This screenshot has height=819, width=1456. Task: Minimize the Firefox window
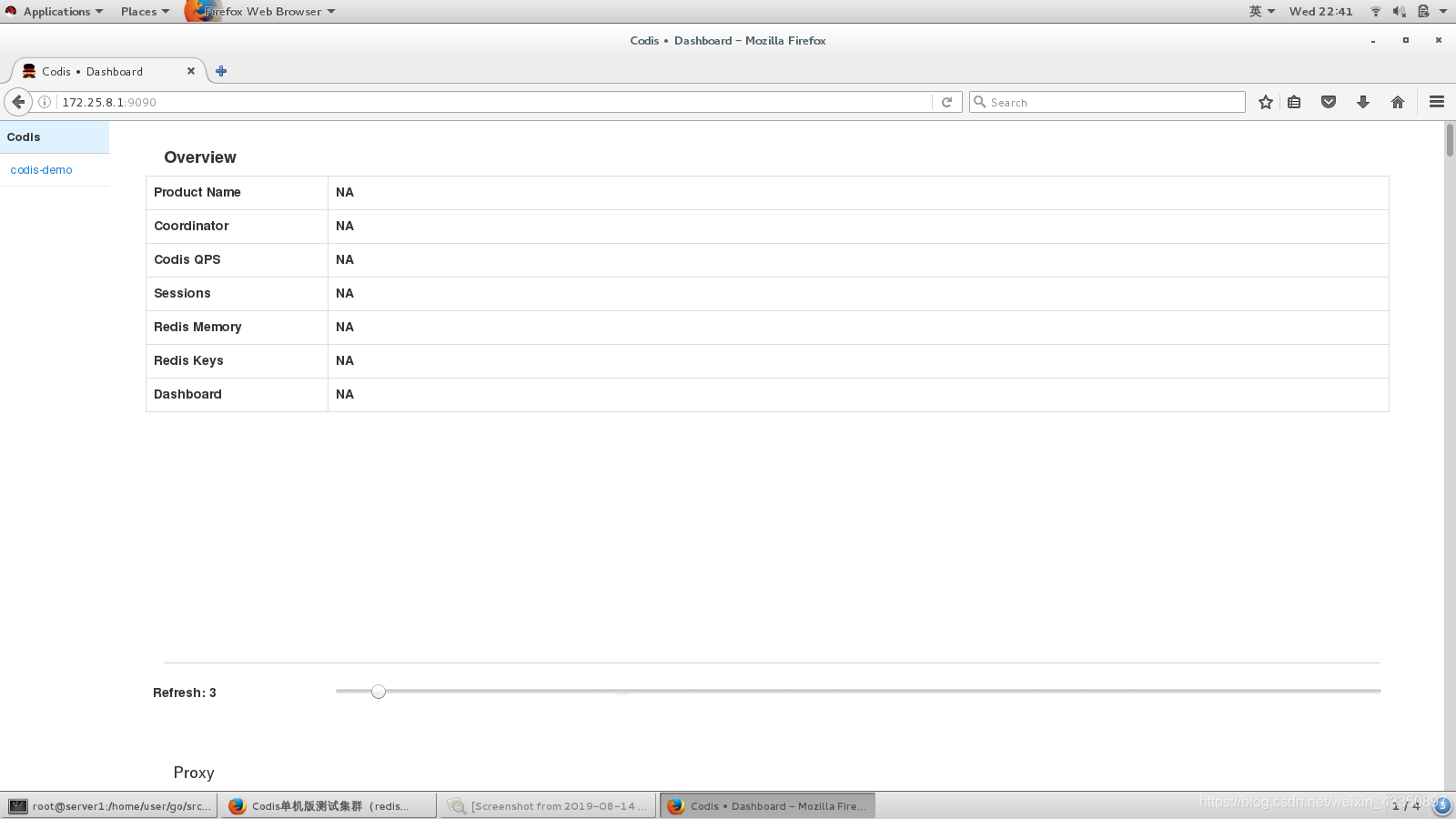click(1373, 41)
